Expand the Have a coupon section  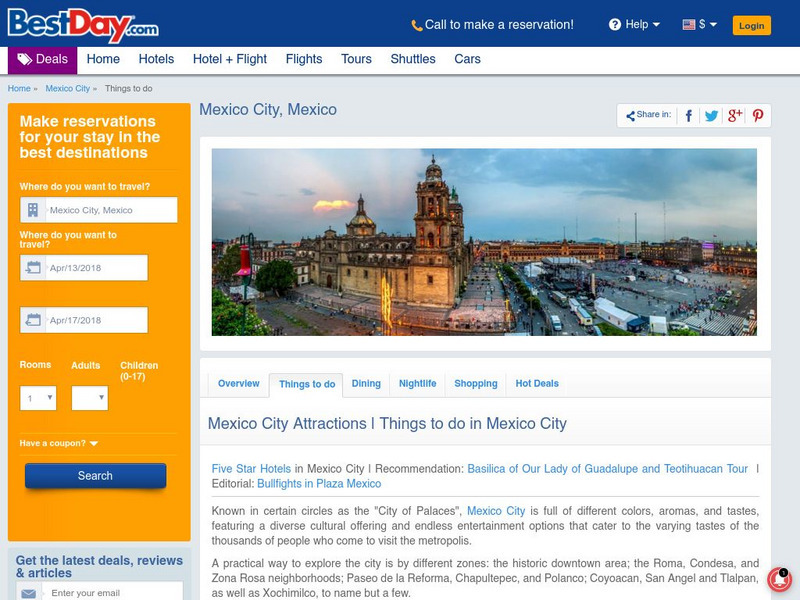click(59, 443)
